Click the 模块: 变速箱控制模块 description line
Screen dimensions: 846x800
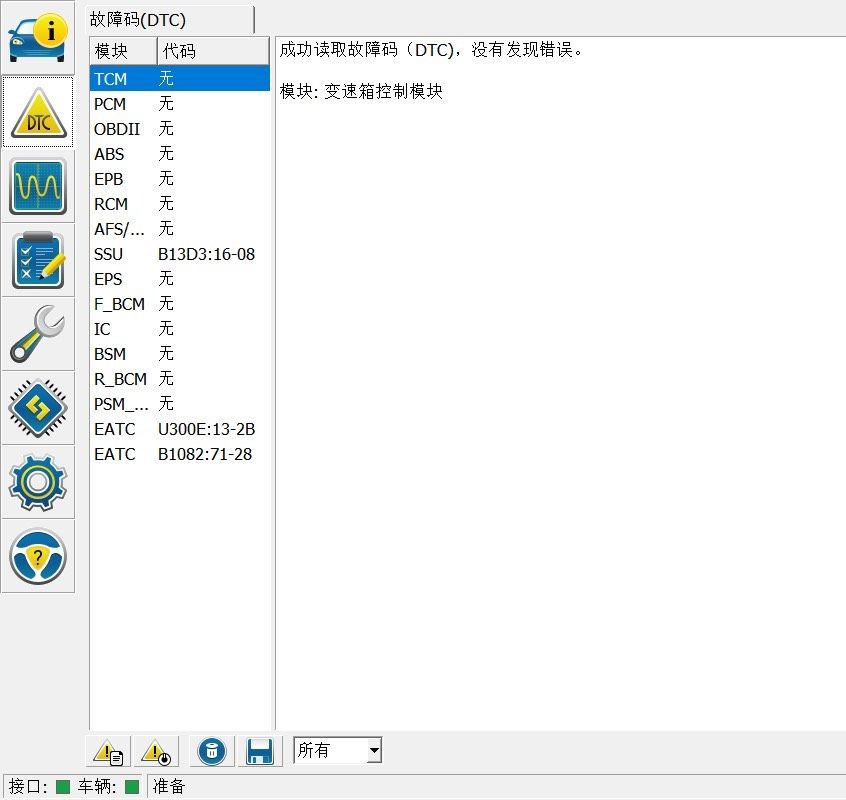pyautogui.click(x=361, y=91)
